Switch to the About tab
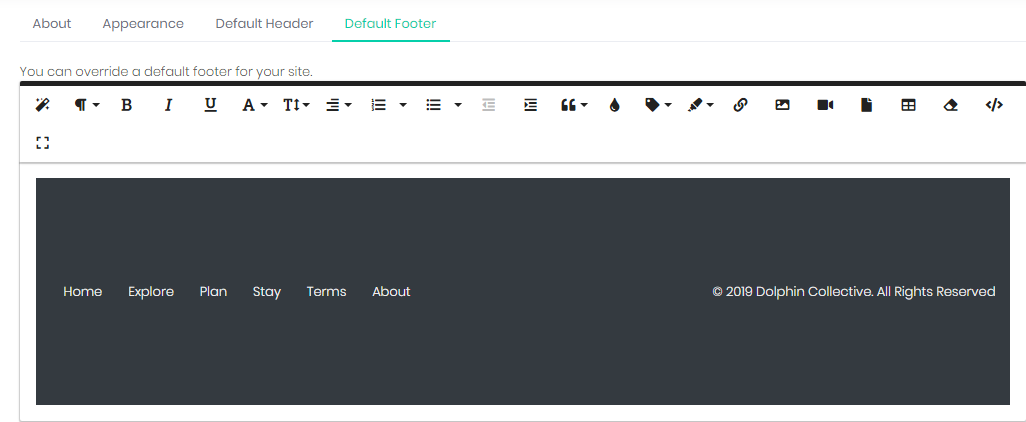The image size is (1026, 422). click(x=52, y=24)
